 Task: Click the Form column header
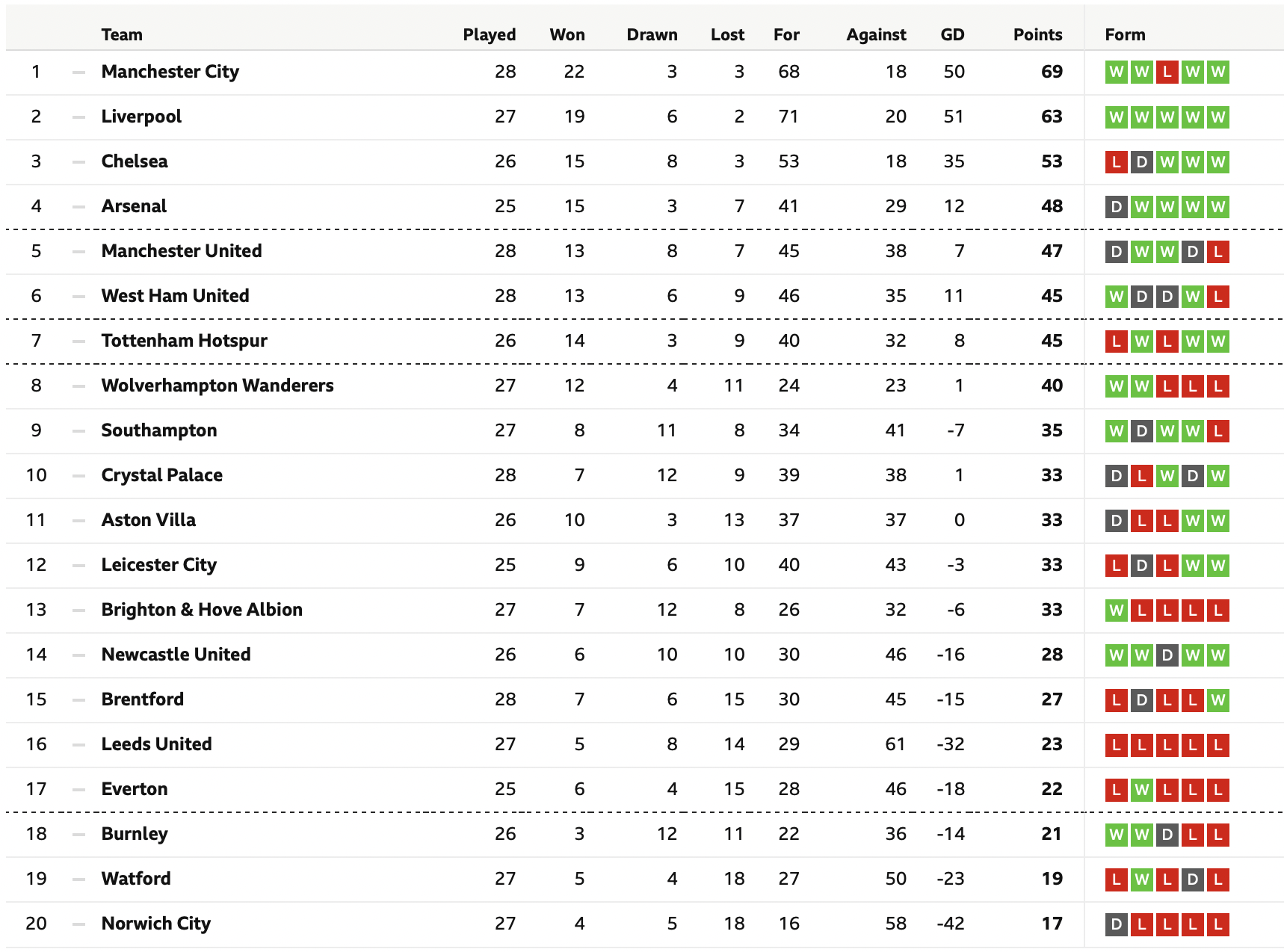1125,34
